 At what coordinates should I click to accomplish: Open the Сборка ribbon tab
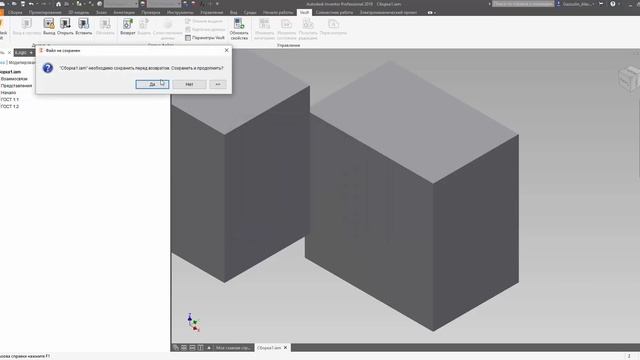15,13
